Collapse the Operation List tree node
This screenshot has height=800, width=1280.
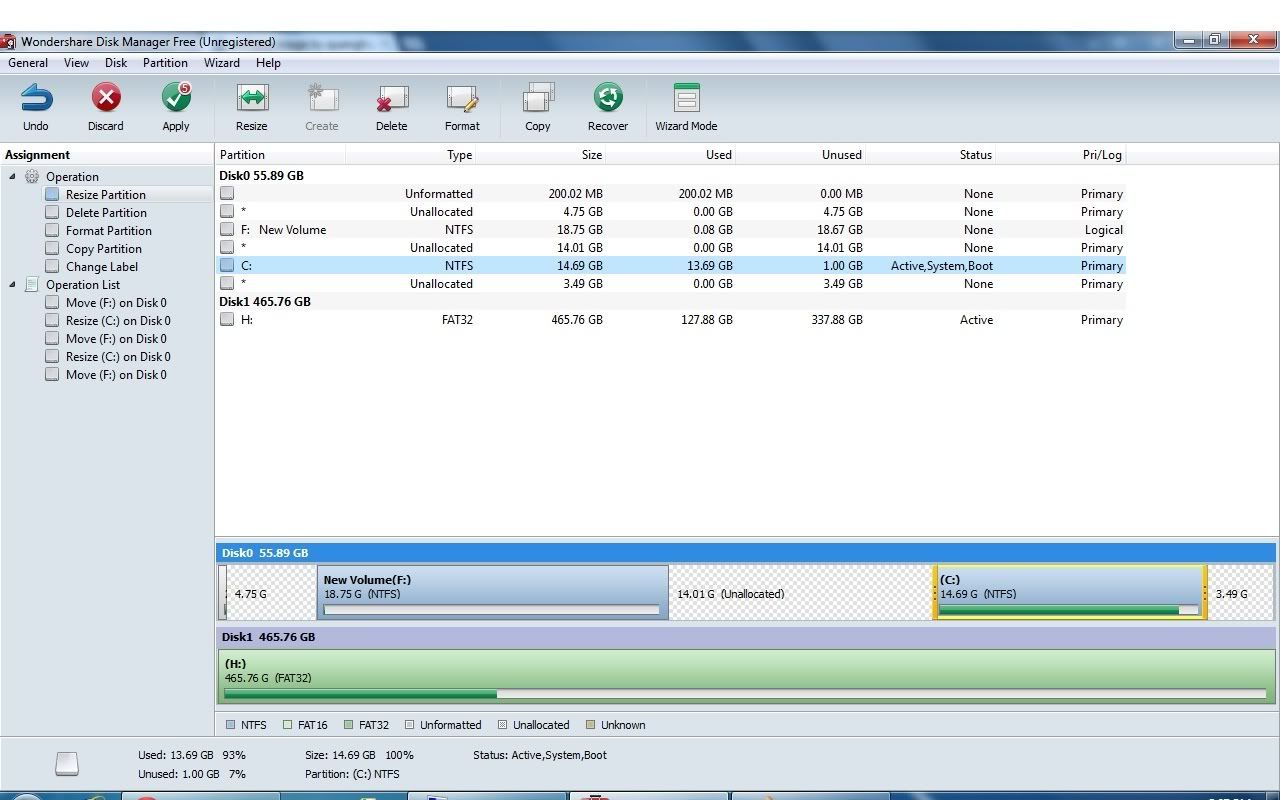13,285
